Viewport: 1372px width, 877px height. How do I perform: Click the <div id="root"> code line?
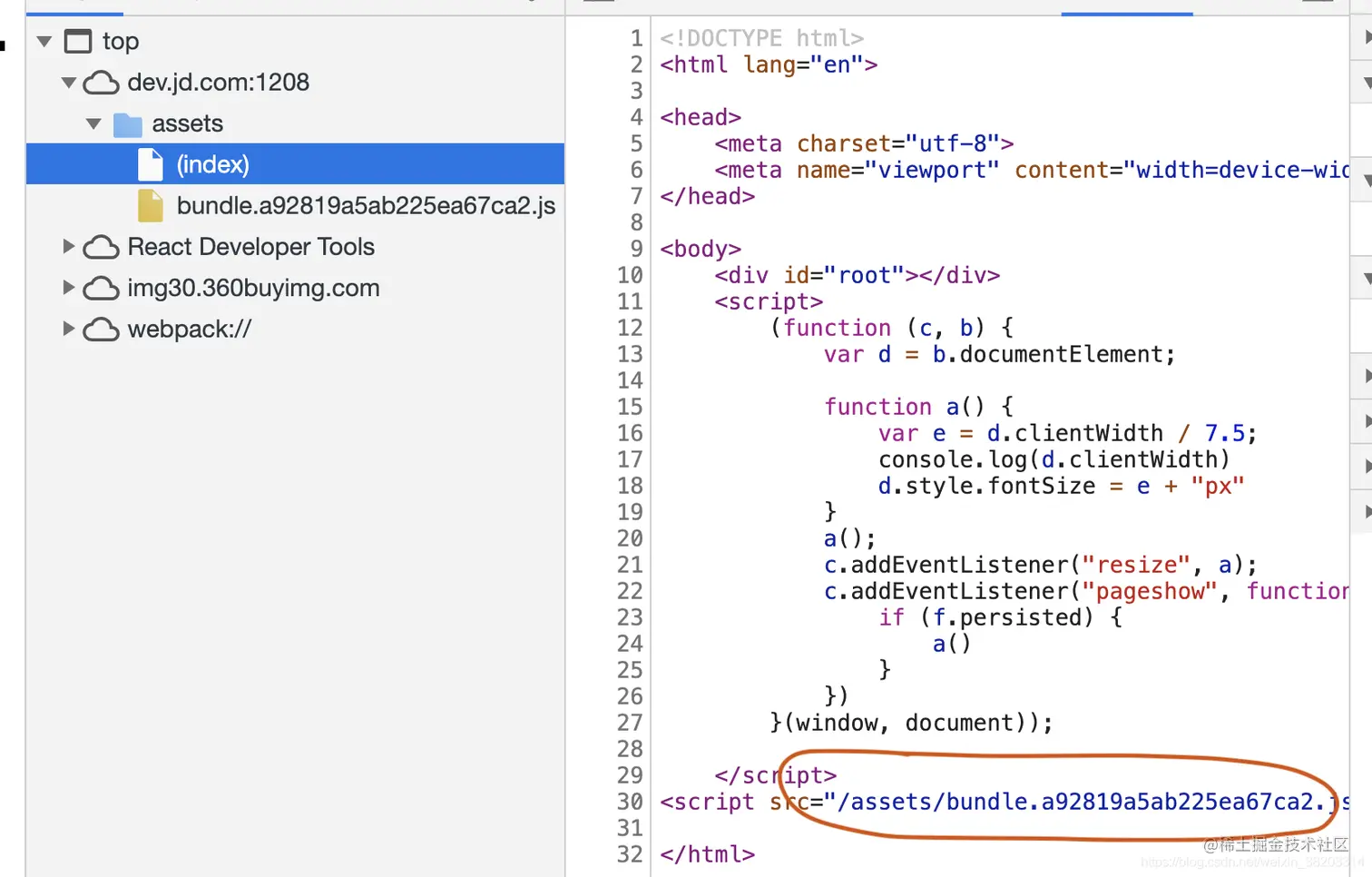click(x=857, y=275)
